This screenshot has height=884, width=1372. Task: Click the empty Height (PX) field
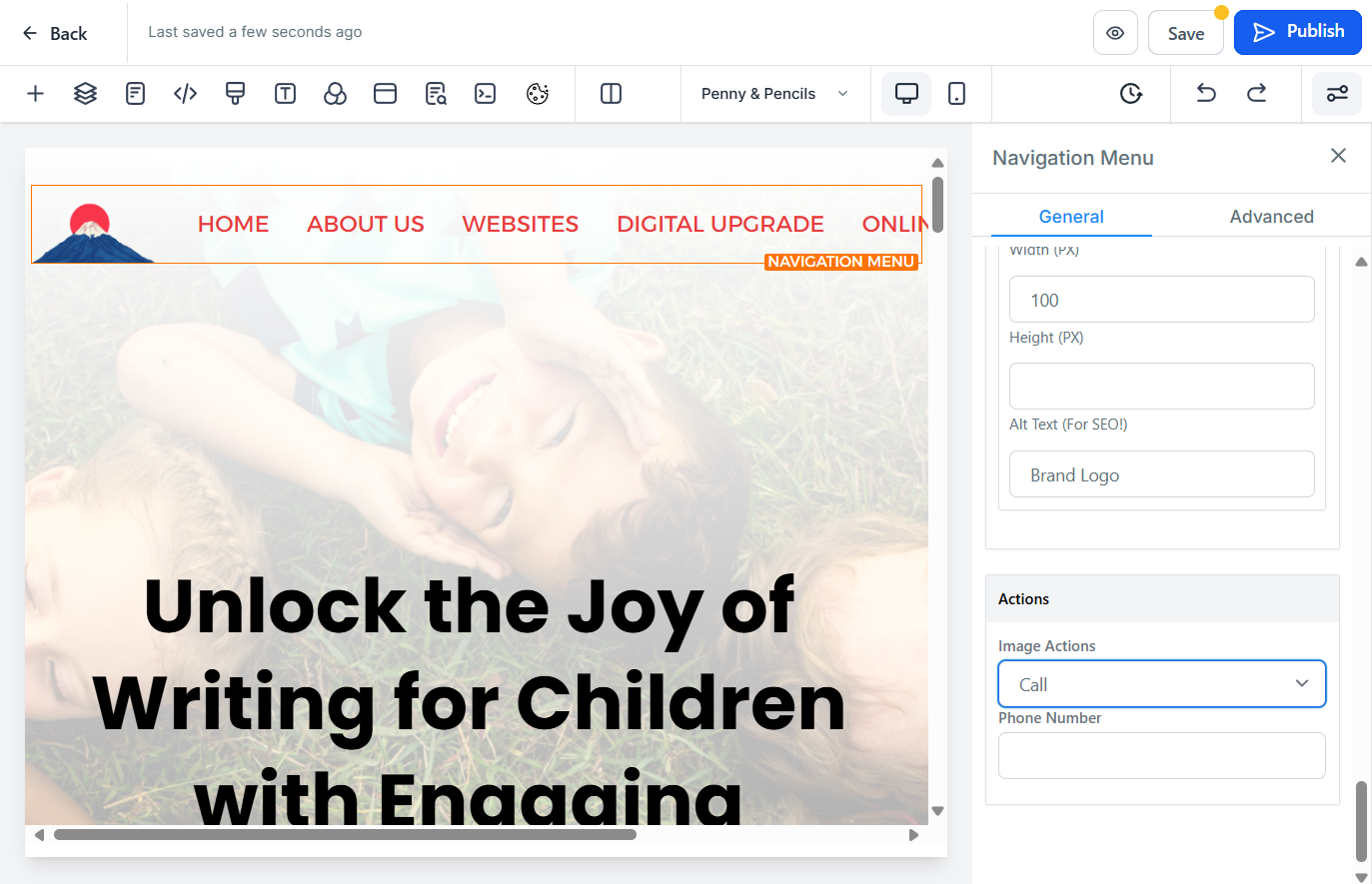1162,386
